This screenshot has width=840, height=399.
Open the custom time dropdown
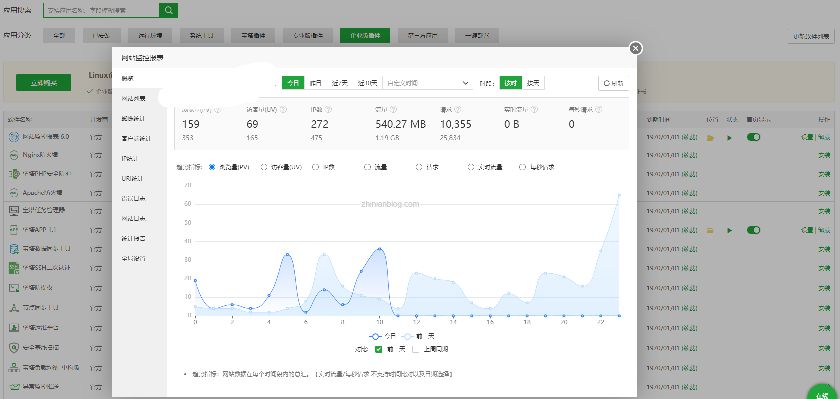tap(427, 83)
